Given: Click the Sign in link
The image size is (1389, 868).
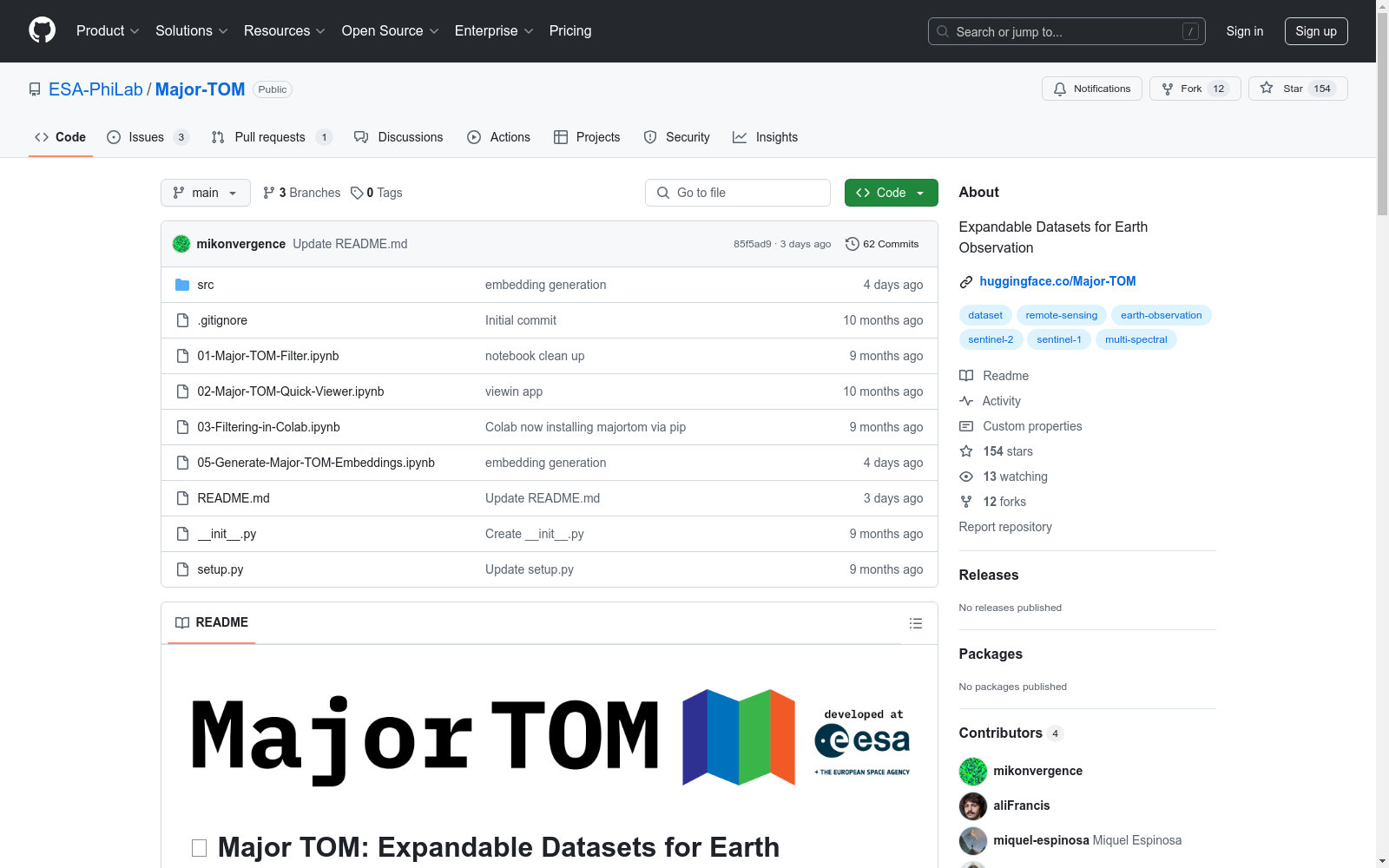Looking at the screenshot, I should coord(1245,31).
